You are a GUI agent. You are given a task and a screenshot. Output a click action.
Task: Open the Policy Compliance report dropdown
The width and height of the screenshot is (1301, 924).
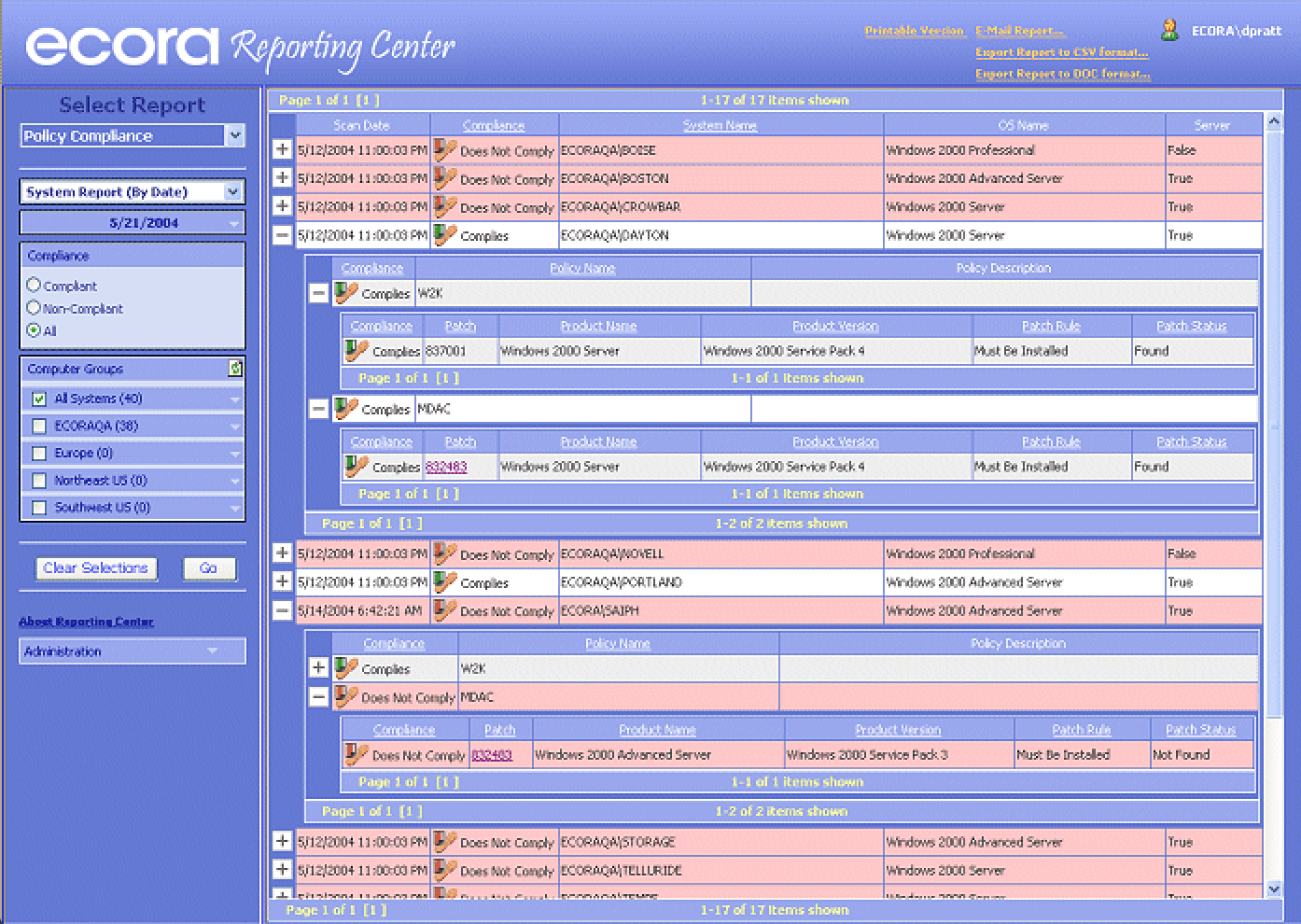pos(235,135)
